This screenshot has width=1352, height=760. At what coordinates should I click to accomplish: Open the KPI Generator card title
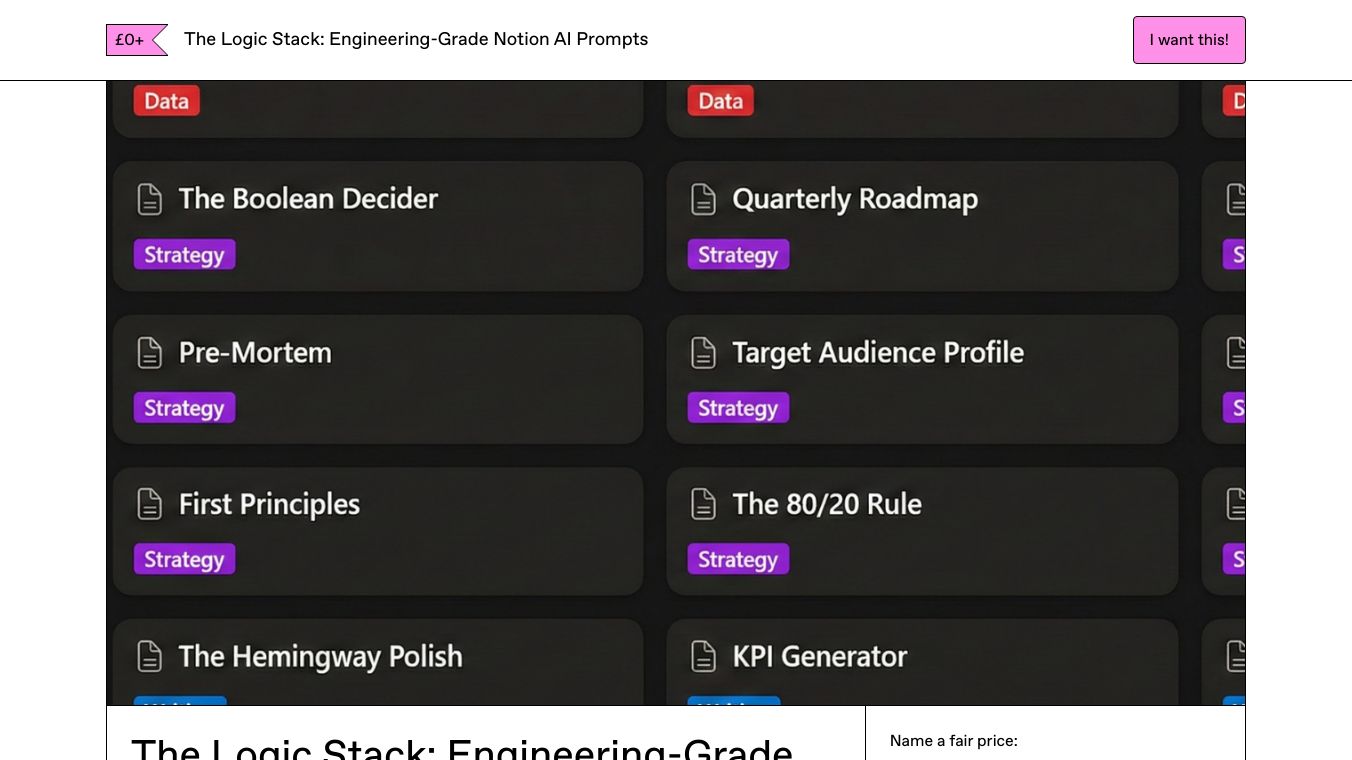tap(820, 657)
